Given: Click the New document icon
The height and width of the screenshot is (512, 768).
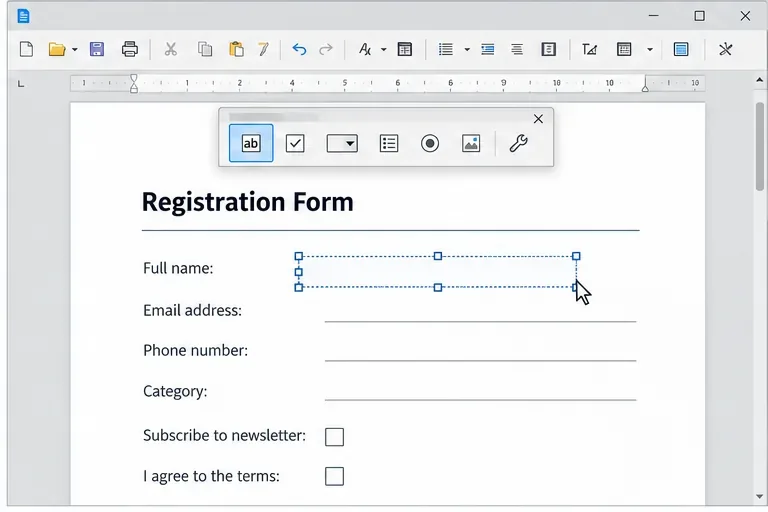Looking at the screenshot, I should (x=26, y=49).
